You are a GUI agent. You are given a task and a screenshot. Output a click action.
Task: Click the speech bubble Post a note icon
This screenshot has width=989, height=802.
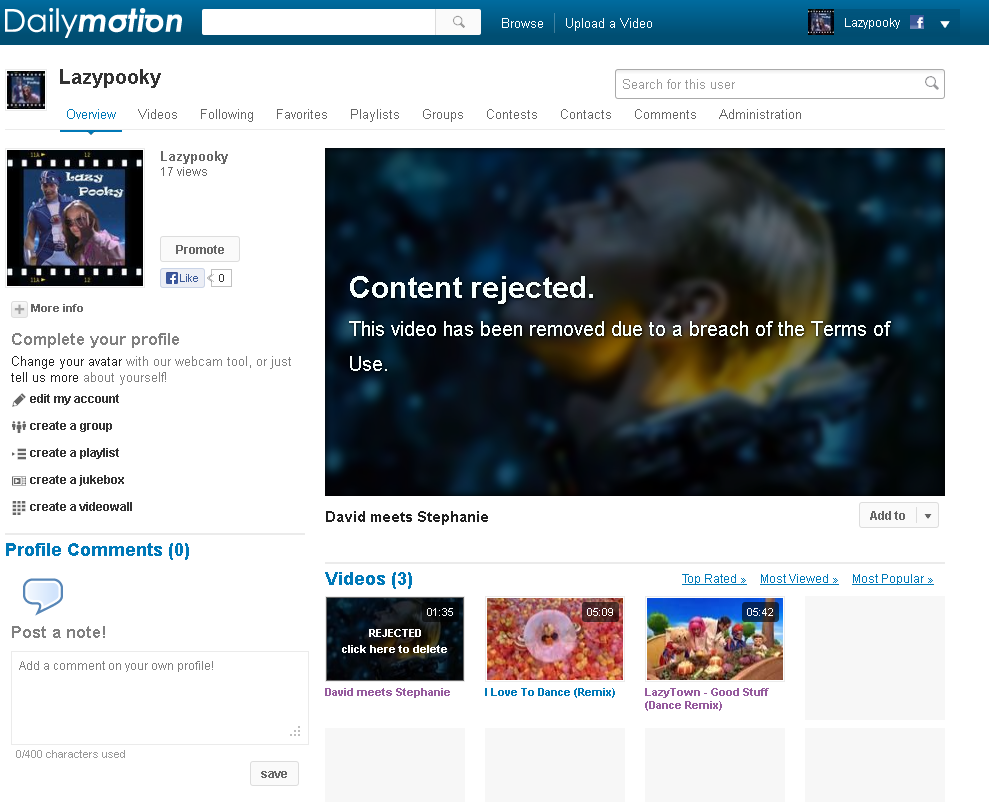(43, 596)
